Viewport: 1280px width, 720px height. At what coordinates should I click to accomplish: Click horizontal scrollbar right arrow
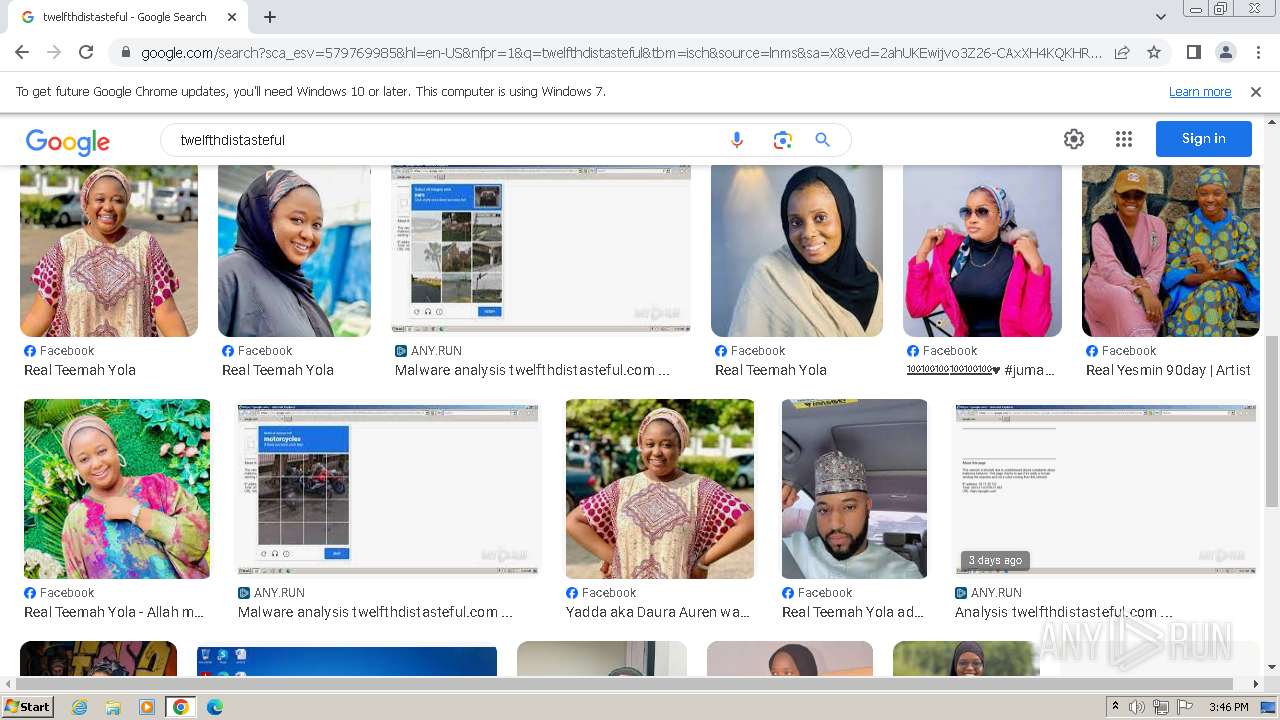[x=1256, y=684]
